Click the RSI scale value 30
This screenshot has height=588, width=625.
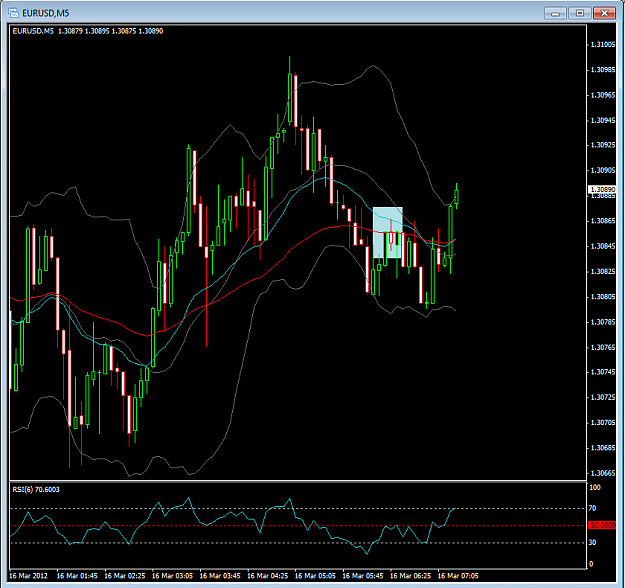coord(593,542)
